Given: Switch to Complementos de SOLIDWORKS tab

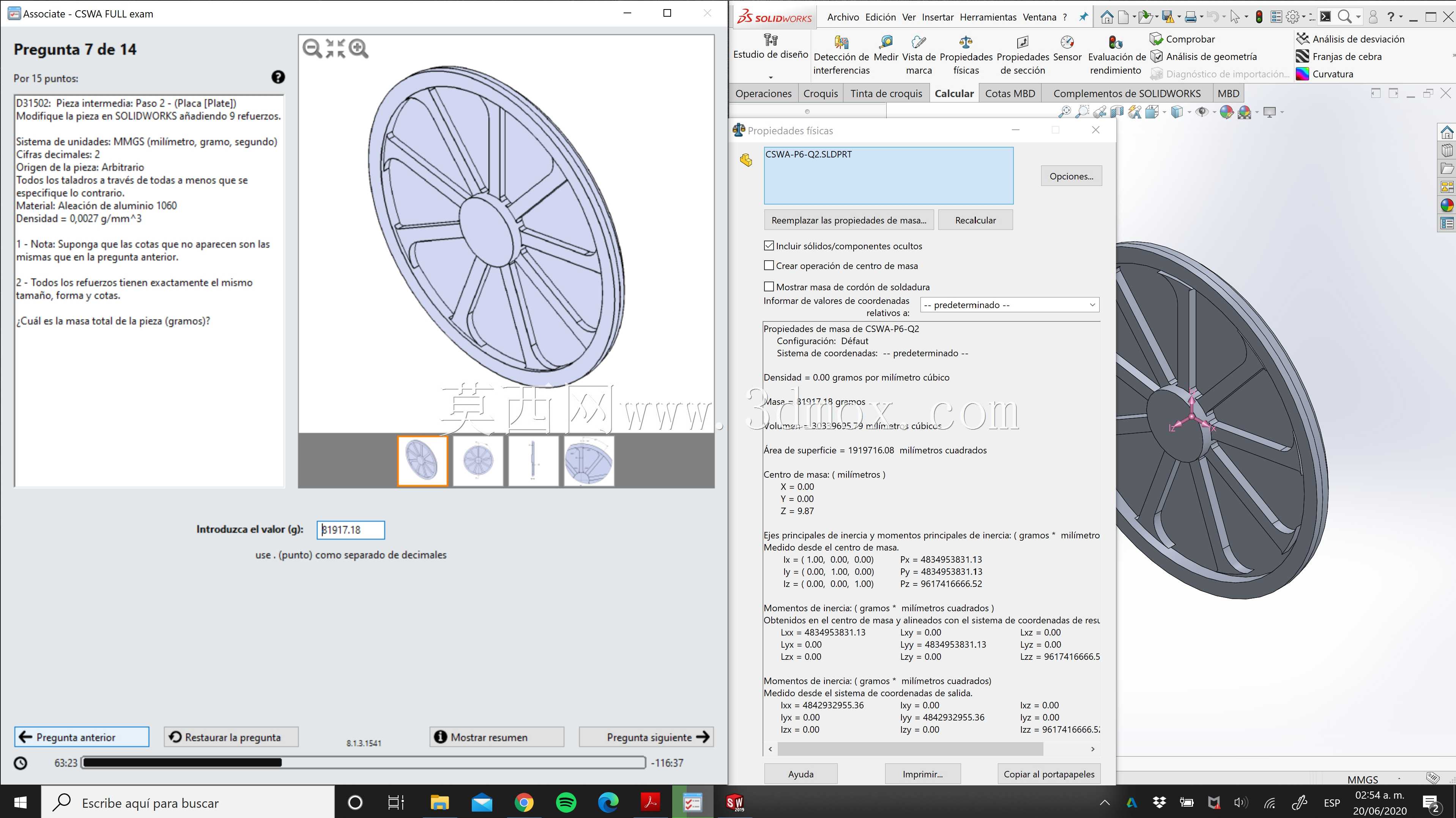Looking at the screenshot, I should click(x=1127, y=94).
